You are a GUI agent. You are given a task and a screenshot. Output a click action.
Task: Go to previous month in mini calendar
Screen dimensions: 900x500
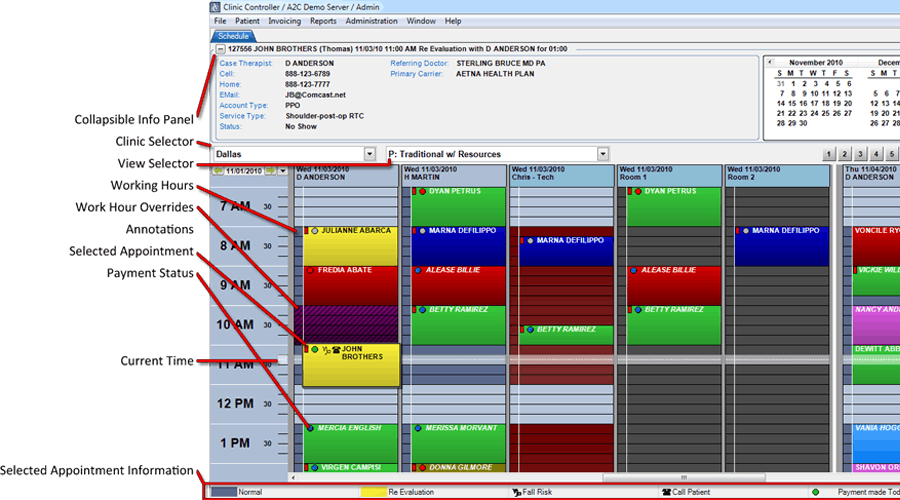pos(770,62)
